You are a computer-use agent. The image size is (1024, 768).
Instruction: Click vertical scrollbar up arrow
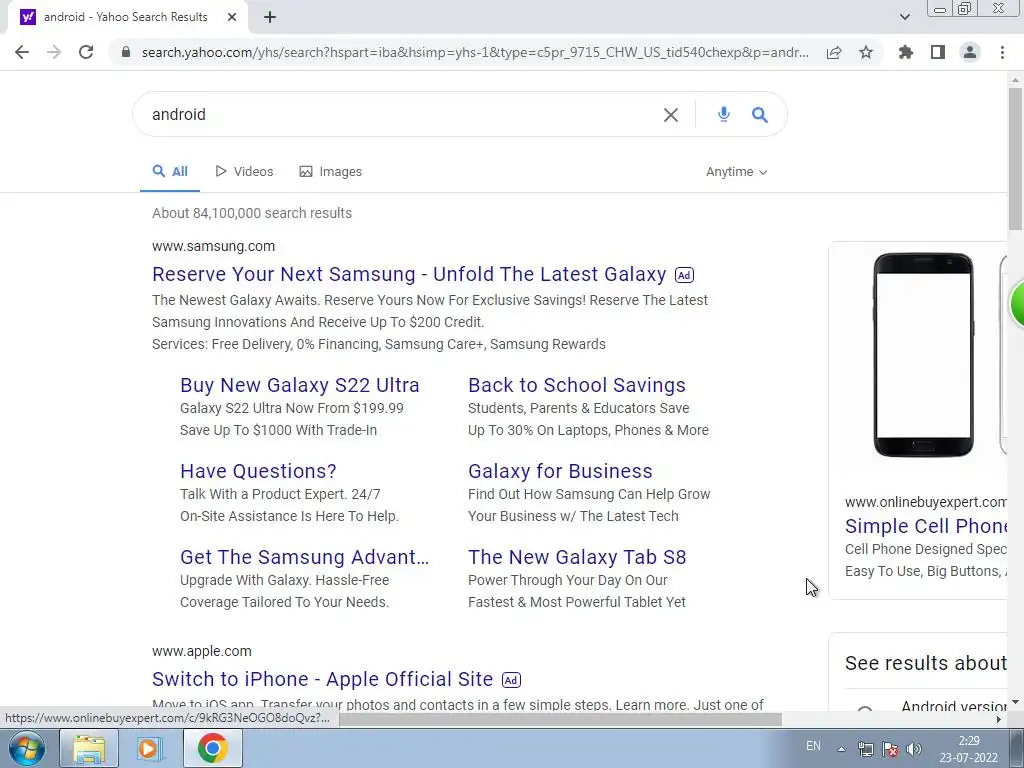(x=1015, y=80)
